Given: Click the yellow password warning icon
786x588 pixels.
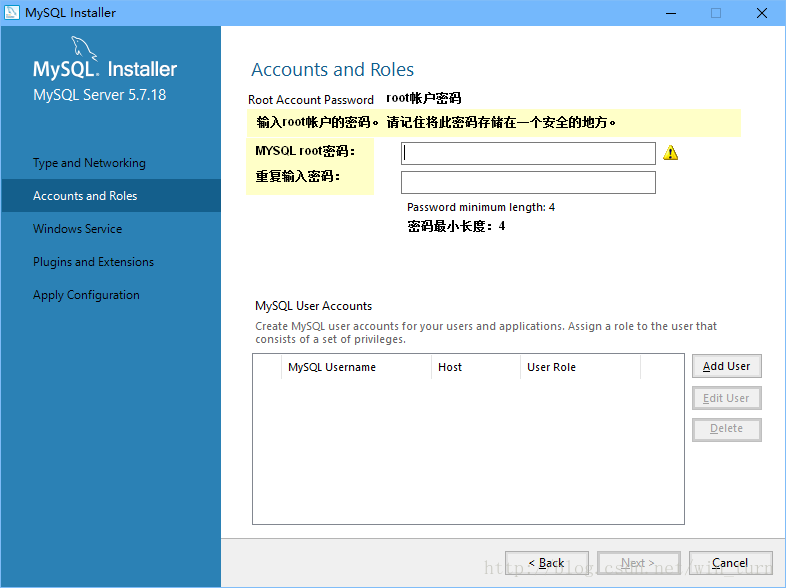Looking at the screenshot, I should tap(670, 153).
